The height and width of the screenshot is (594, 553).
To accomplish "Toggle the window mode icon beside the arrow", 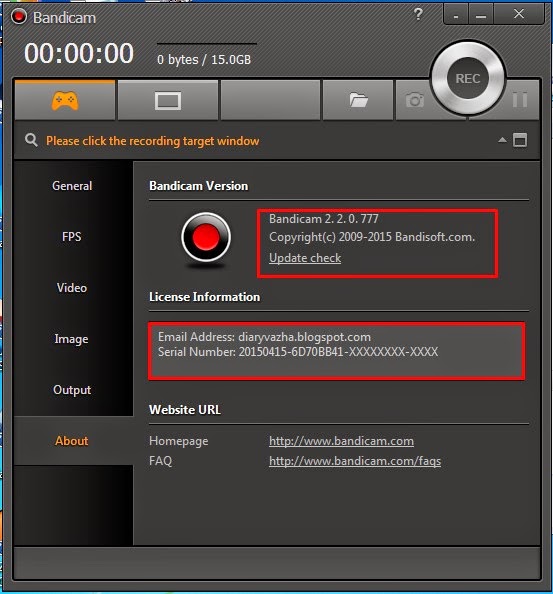I will (520, 140).
